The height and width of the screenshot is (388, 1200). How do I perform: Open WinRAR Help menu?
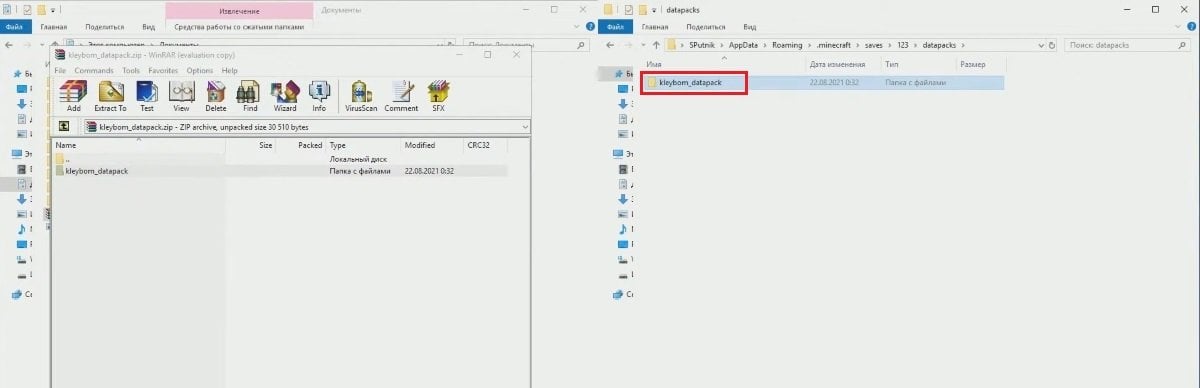pyautogui.click(x=230, y=71)
